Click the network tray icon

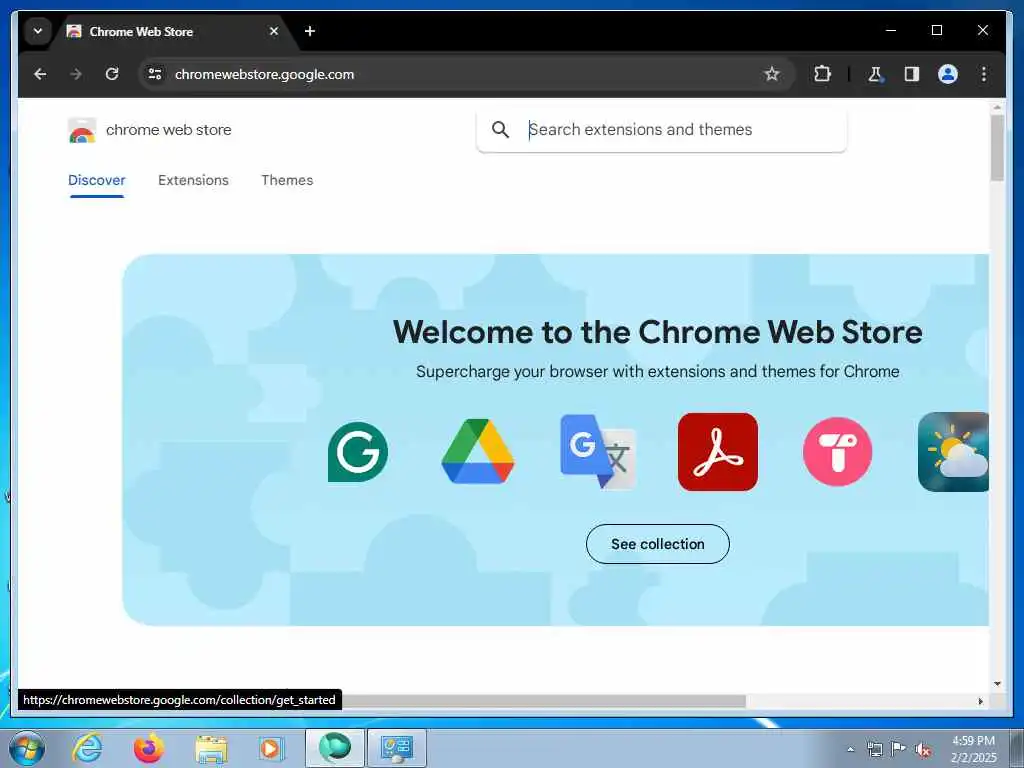(x=874, y=749)
